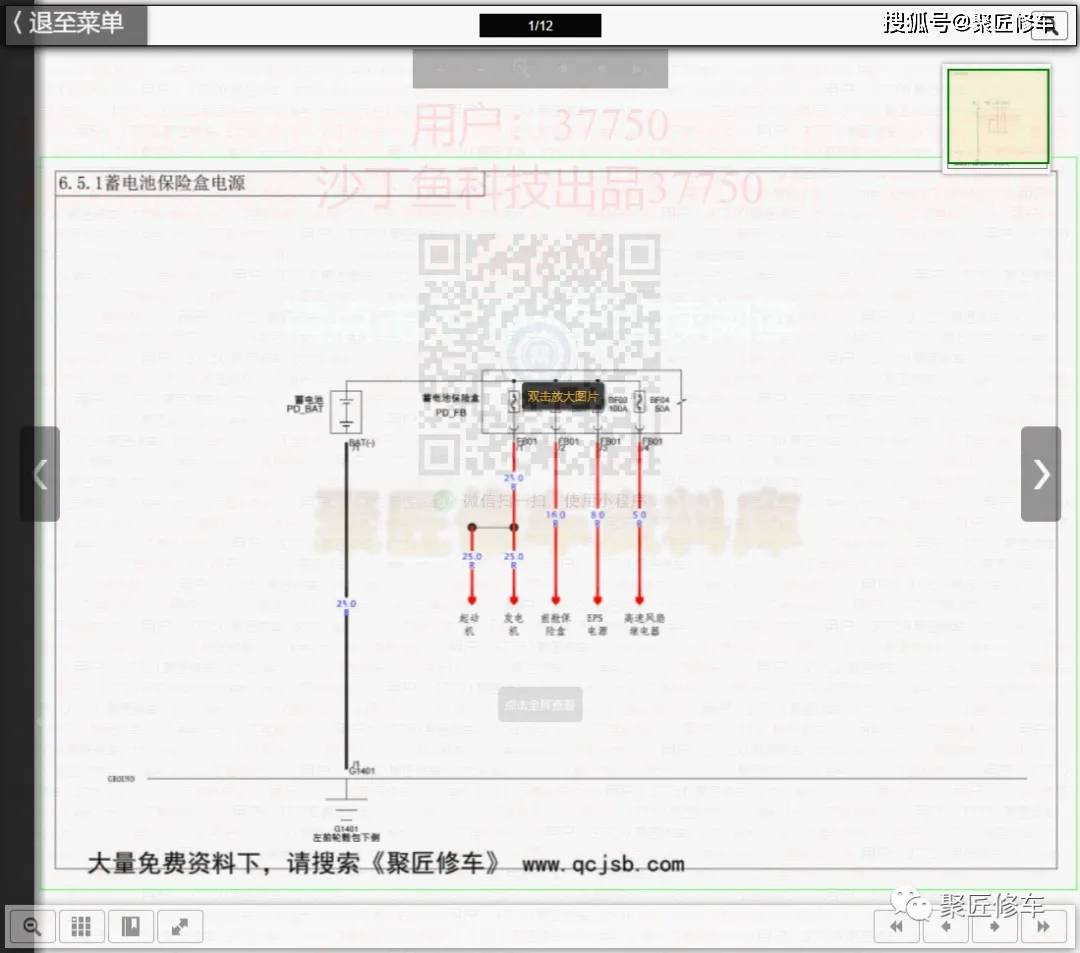
Task: Toggle fullscreen with the expand arrows icon
Action: pos(180,926)
